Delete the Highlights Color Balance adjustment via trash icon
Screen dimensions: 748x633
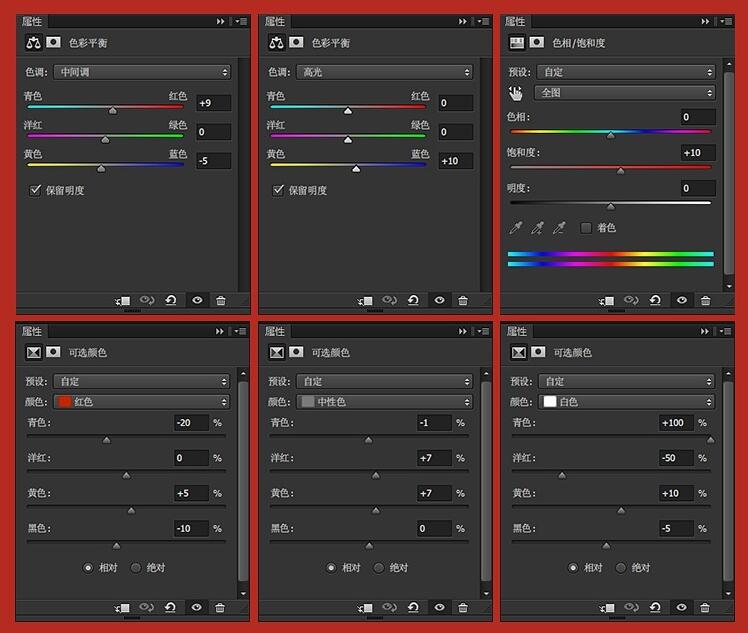463,301
